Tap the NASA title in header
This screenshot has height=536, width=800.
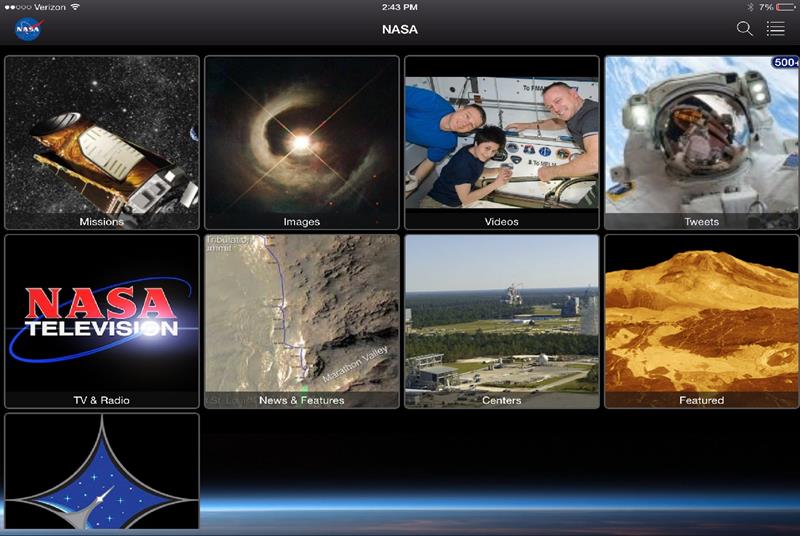pyautogui.click(x=400, y=30)
